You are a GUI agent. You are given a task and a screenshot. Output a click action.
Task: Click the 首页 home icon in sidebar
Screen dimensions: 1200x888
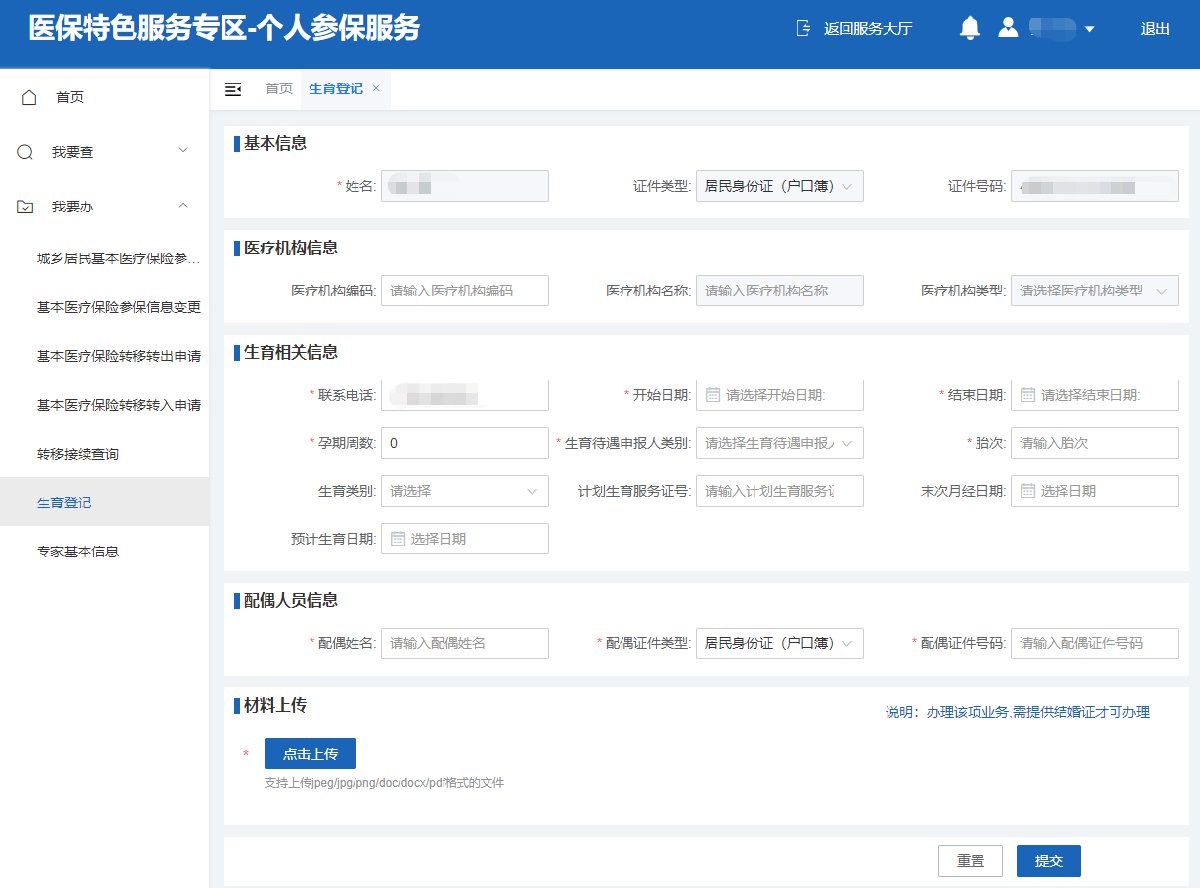pyautogui.click(x=29, y=97)
